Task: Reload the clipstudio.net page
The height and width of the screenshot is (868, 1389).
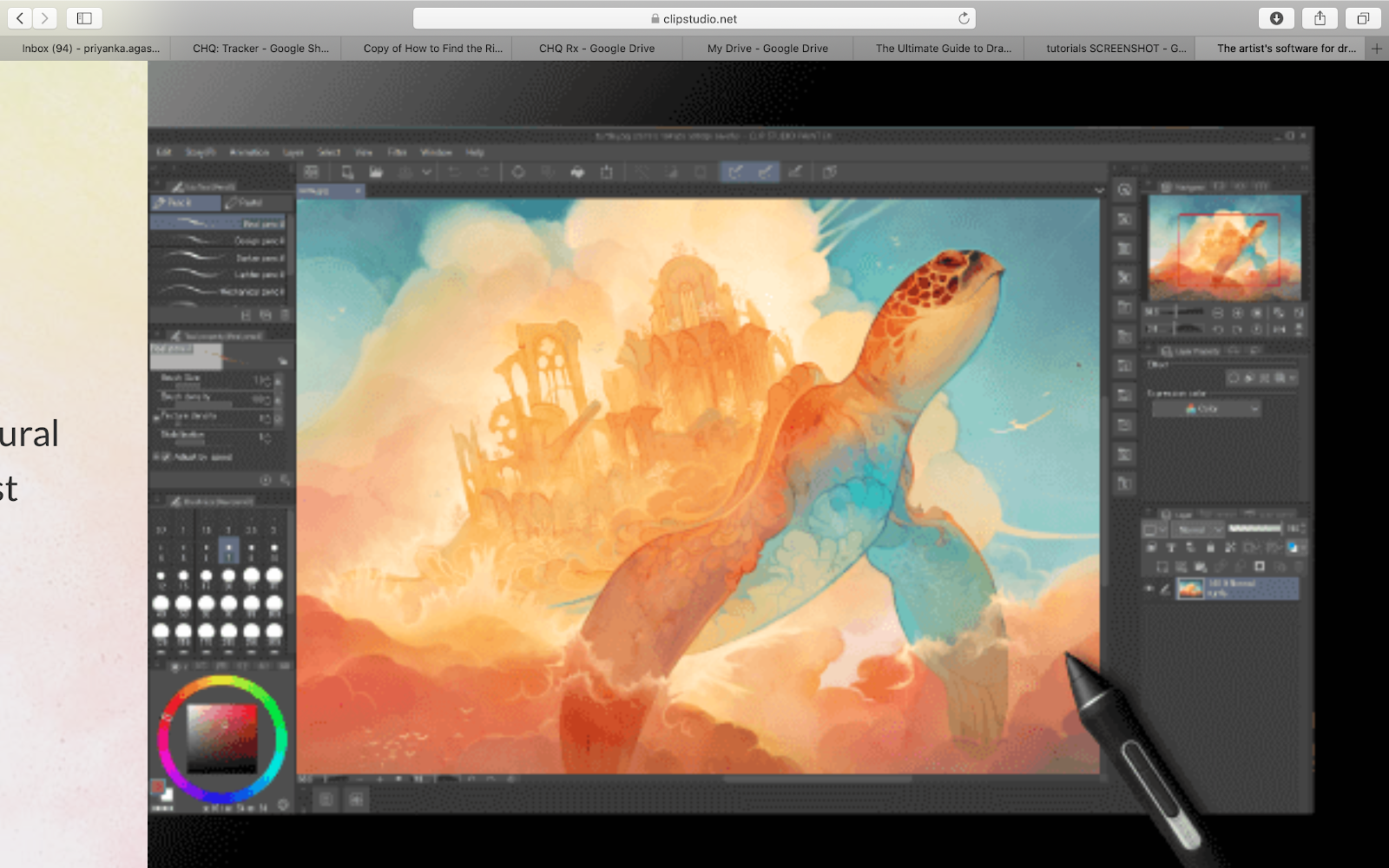Action: coord(964,18)
